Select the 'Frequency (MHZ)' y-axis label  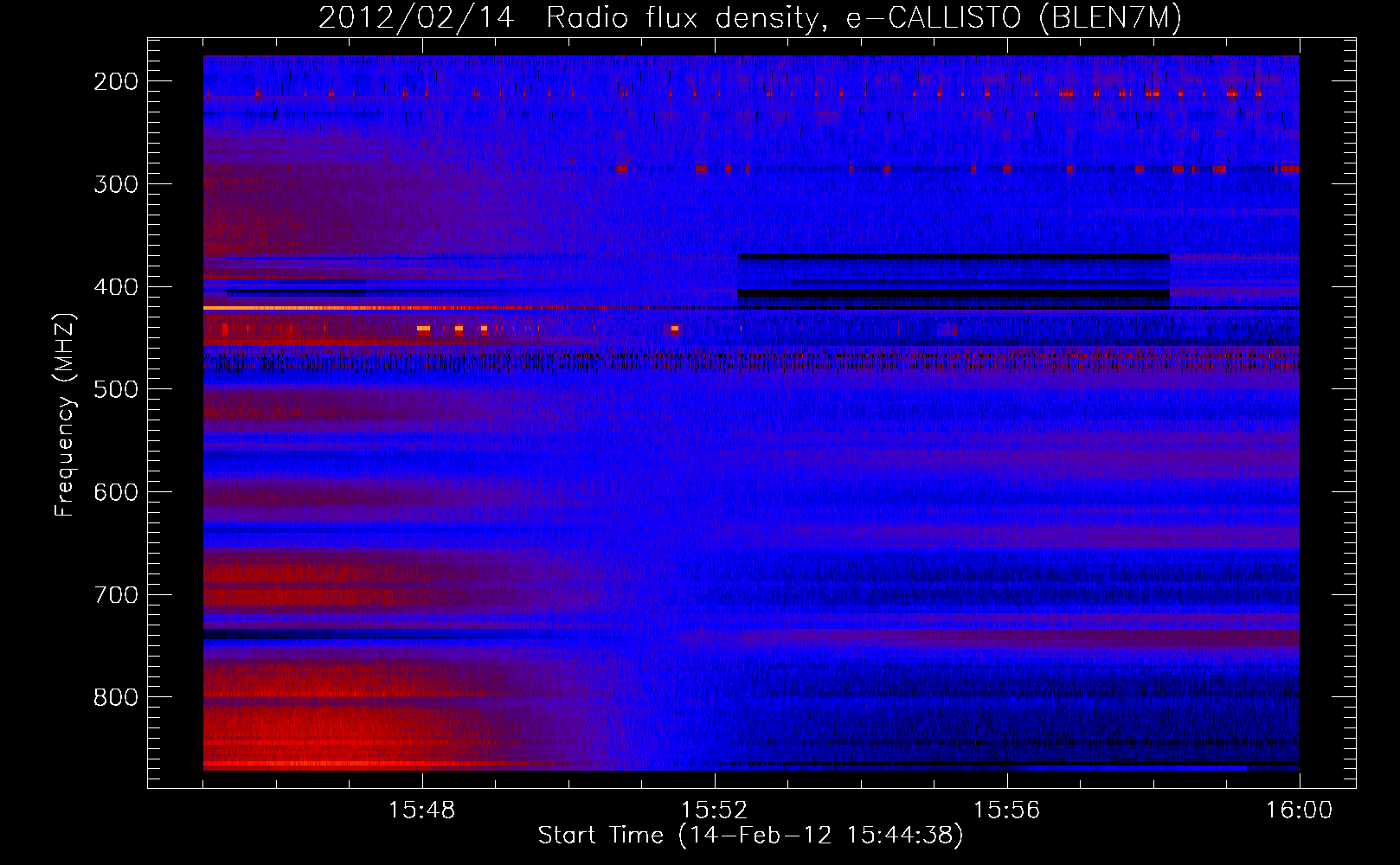tap(65, 414)
